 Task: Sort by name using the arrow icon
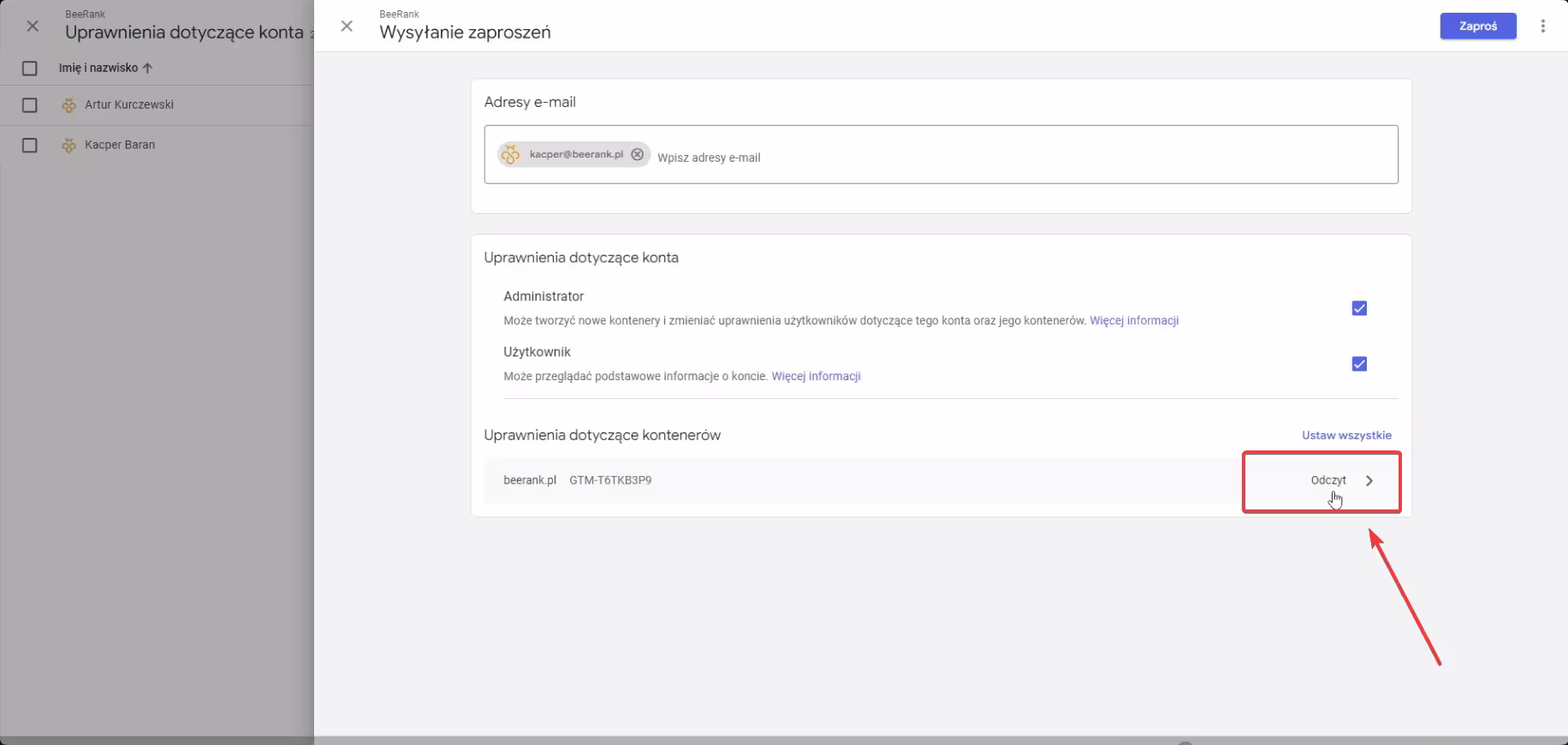click(147, 68)
